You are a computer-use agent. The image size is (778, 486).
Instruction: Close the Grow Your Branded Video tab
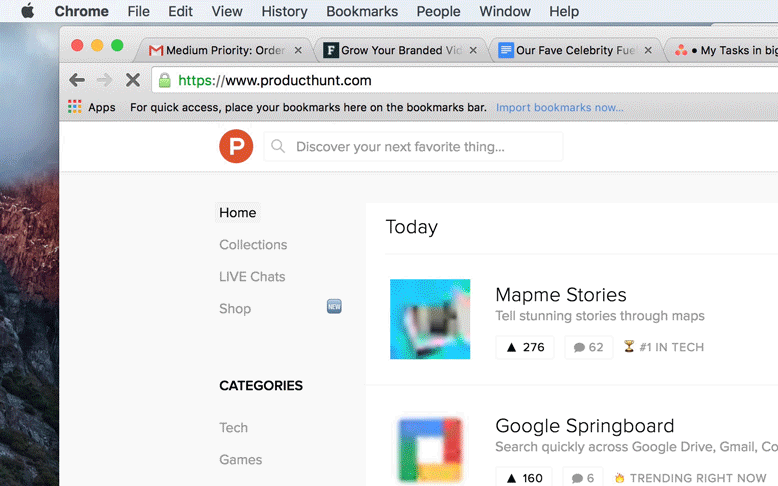tap(473, 50)
